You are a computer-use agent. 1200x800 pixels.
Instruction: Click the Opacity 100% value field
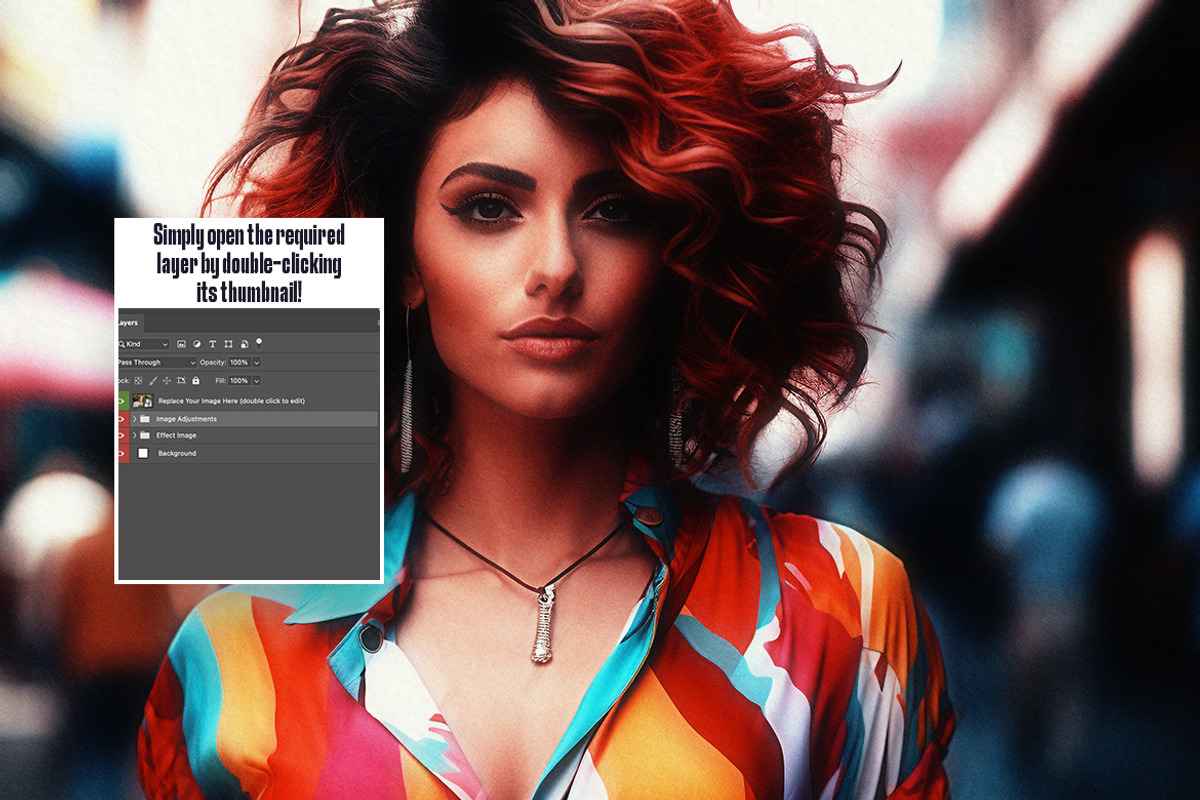click(239, 363)
